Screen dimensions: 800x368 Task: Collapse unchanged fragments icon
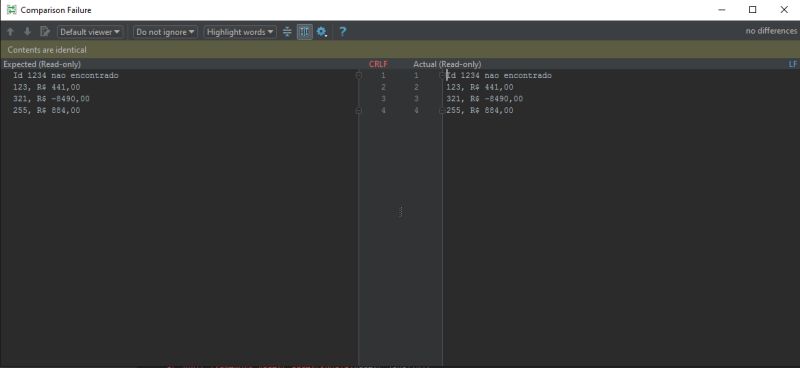coord(287,32)
